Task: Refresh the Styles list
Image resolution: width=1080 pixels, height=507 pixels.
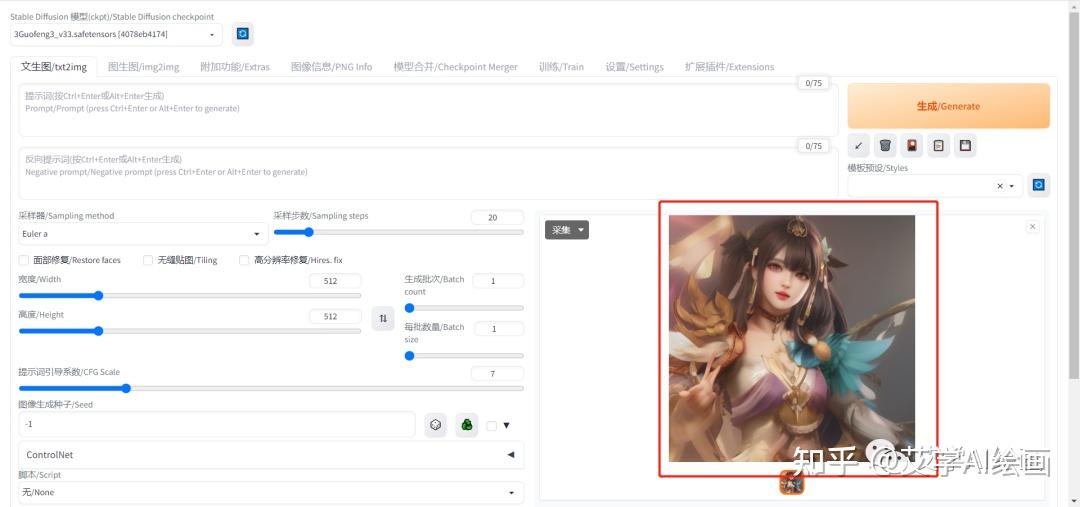Action: point(1039,185)
